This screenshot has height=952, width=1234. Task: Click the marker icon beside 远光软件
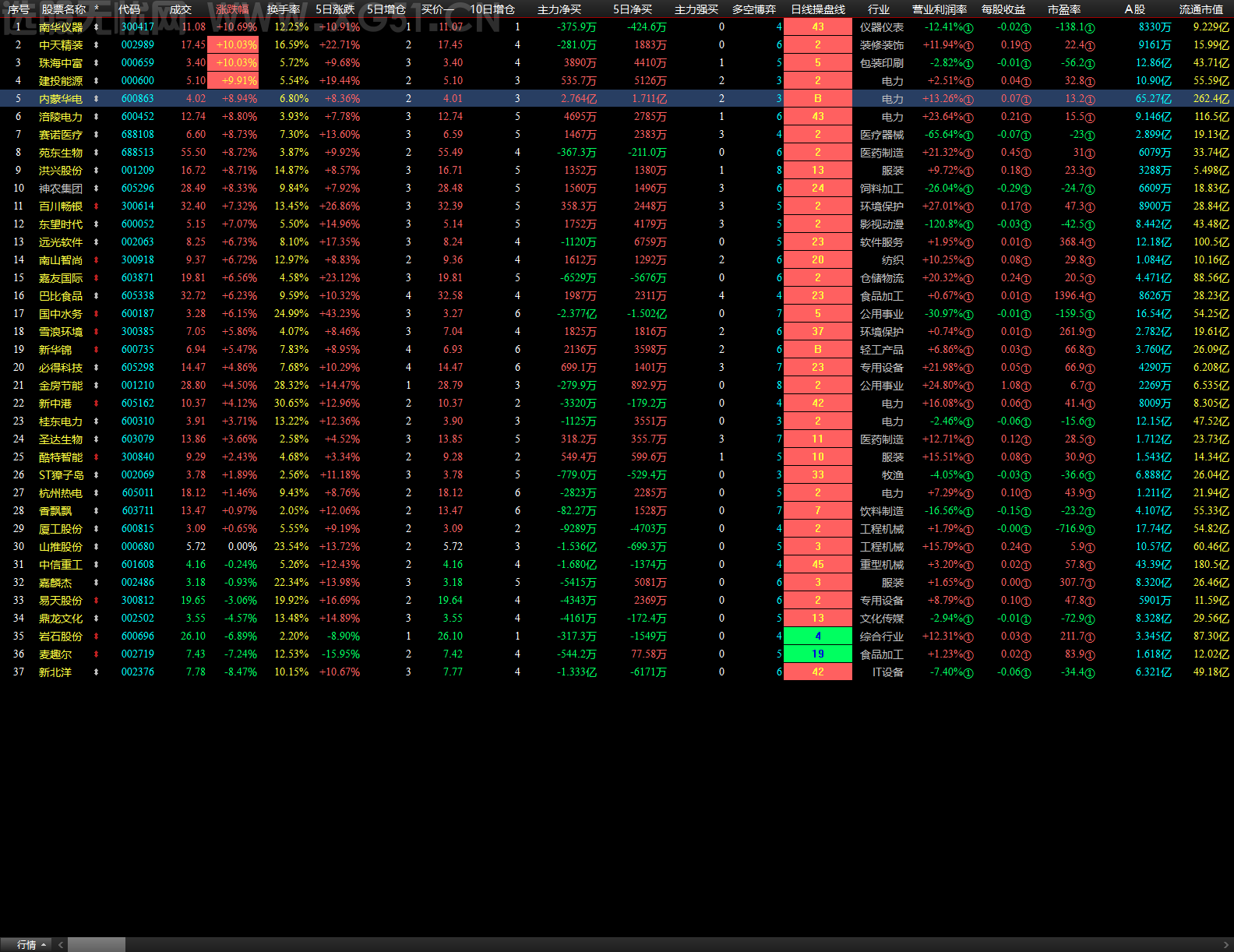97,242
